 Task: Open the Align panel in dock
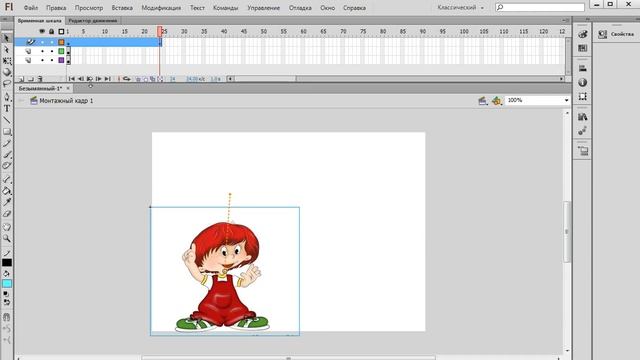point(582,68)
